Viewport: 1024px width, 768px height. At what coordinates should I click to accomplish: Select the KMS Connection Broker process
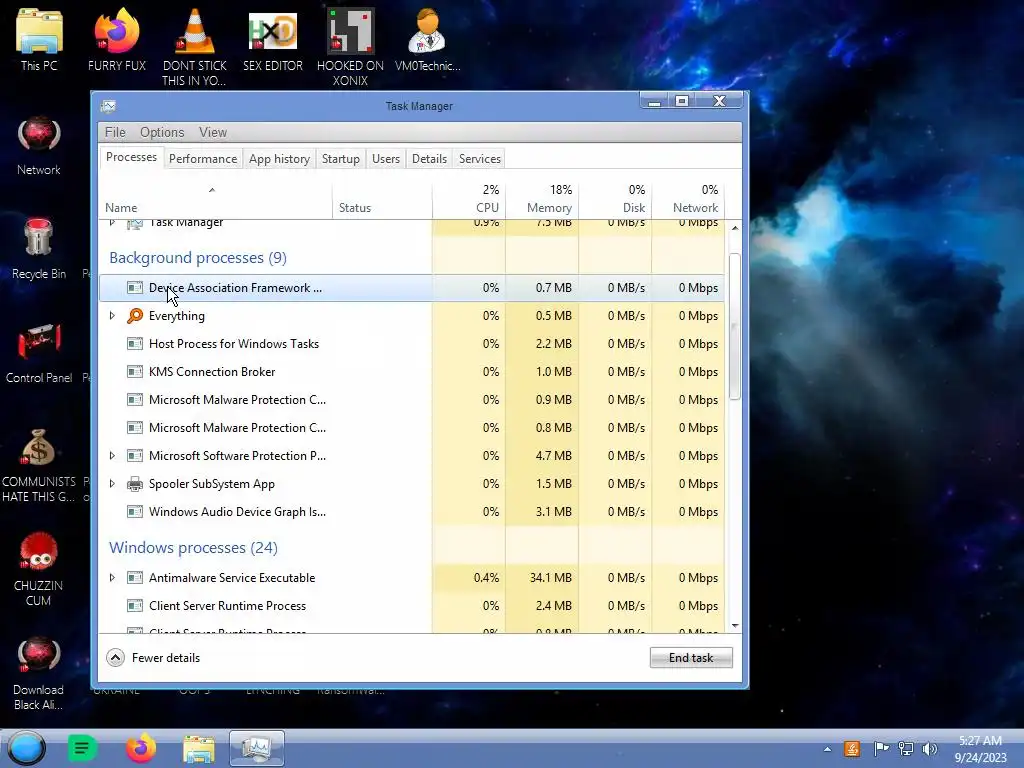click(x=411, y=372)
